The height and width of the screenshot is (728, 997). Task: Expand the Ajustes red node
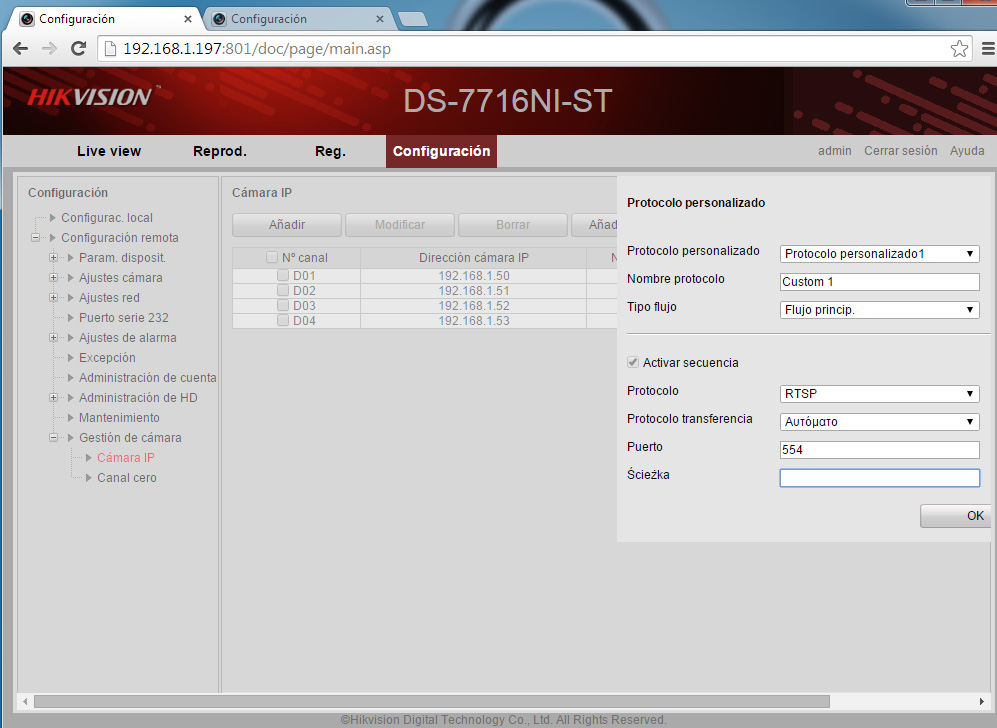coord(53,298)
